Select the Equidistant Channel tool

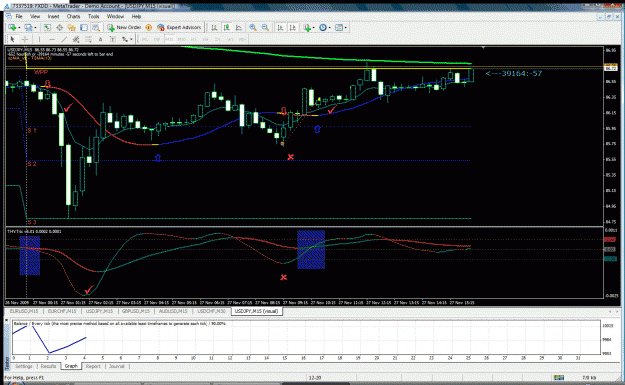[x=76, y=39]
